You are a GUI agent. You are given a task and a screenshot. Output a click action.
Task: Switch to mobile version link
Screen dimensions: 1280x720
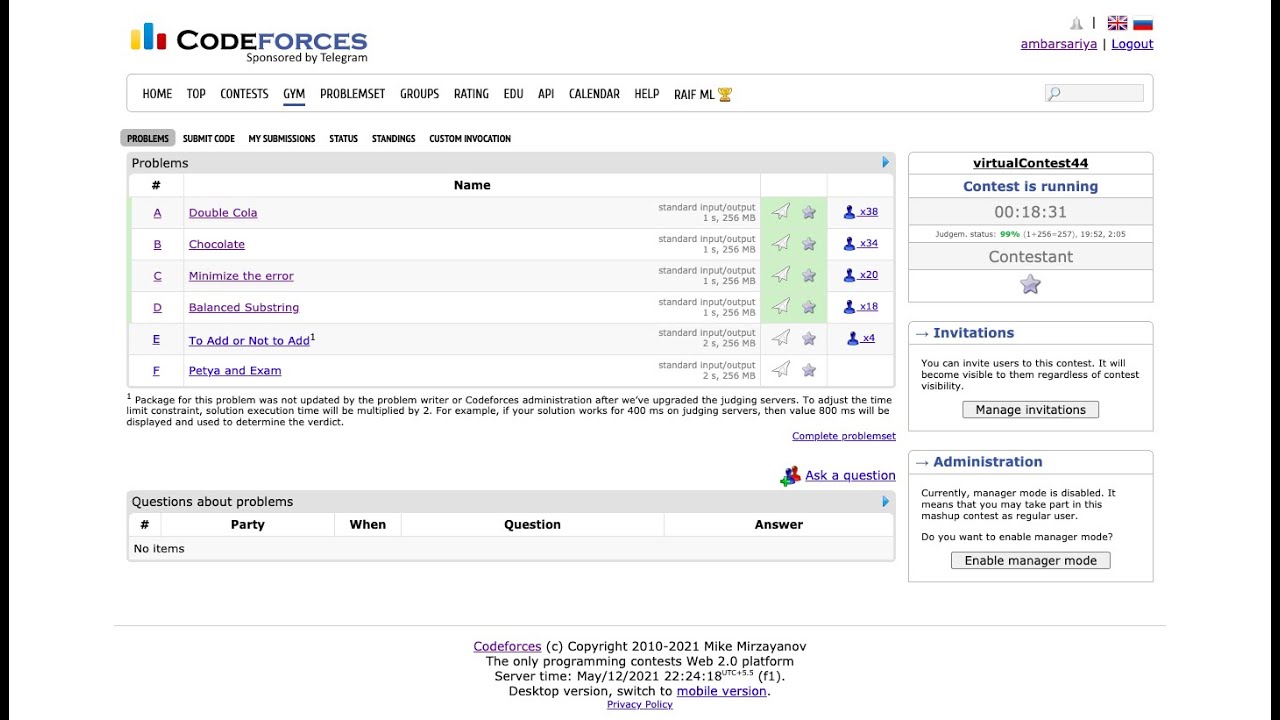(721, 691)
